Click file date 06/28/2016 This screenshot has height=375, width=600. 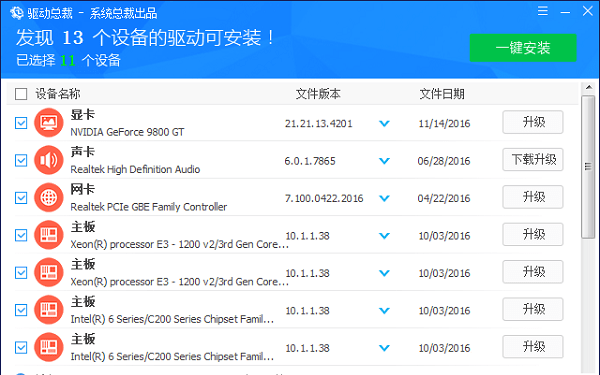pos(444,161)
